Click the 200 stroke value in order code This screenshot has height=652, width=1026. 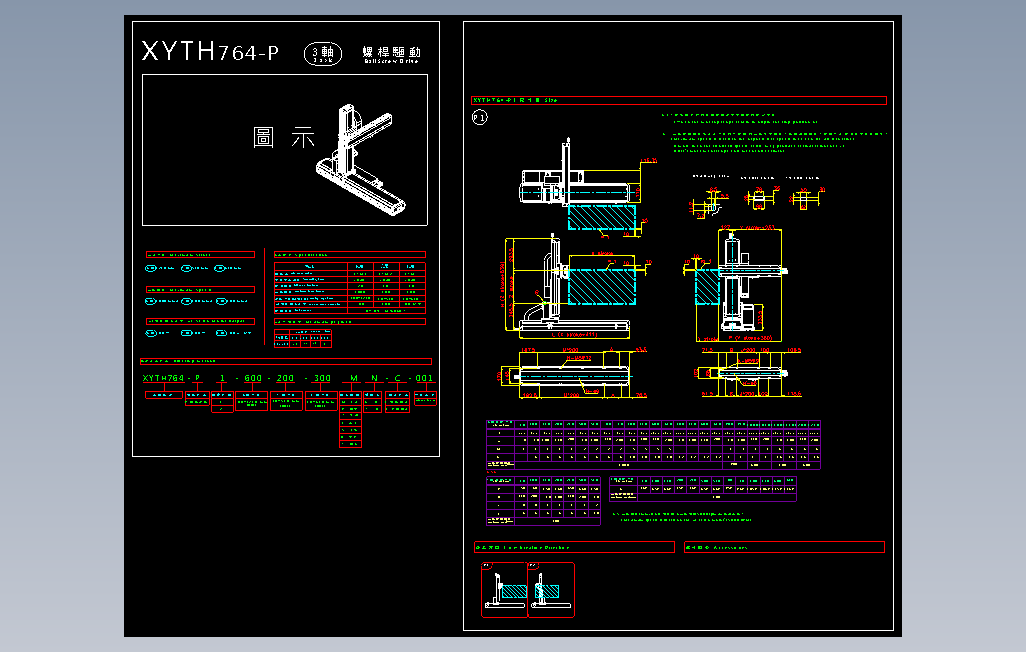pos(285,378)
